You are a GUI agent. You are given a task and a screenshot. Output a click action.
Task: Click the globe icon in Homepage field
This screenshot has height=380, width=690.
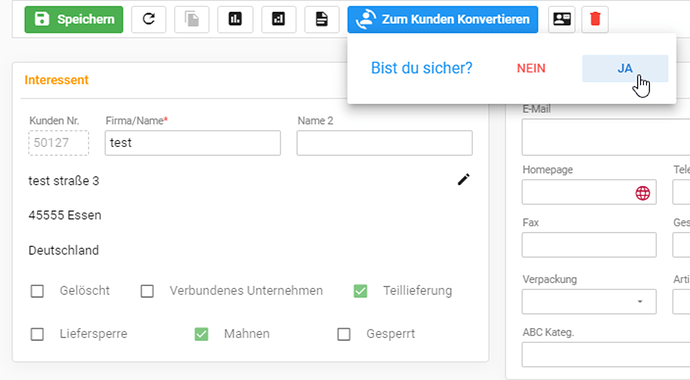[642, 193]
